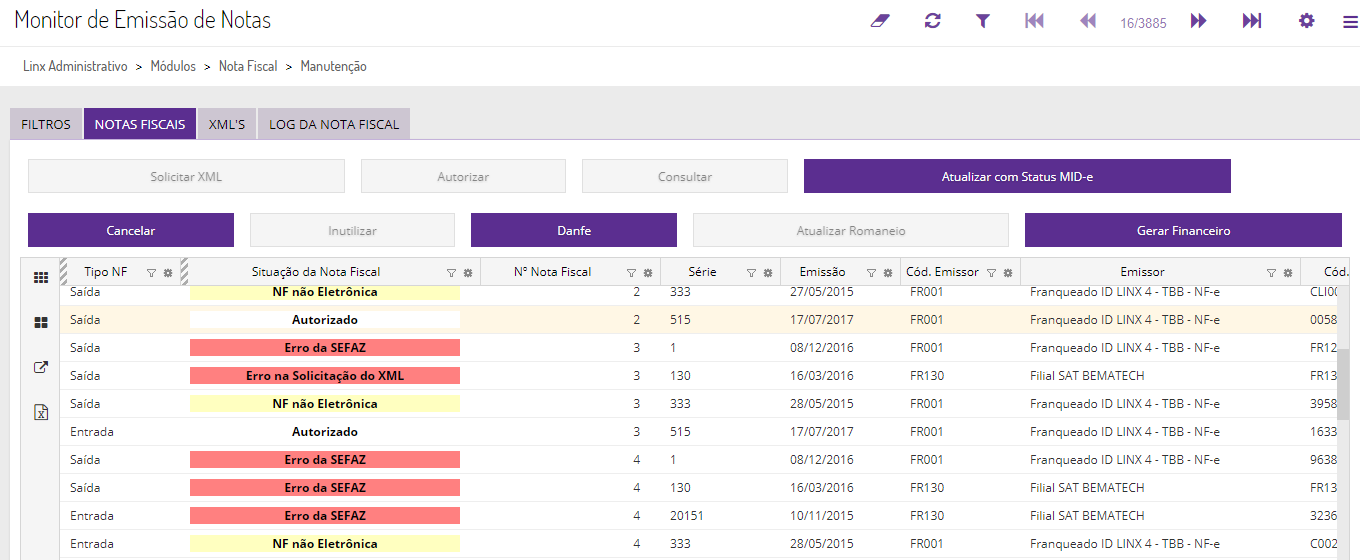This screenshot has width=1360, height=560.
Task: Open the Emissão column filter
Action: tap(871, 272)
